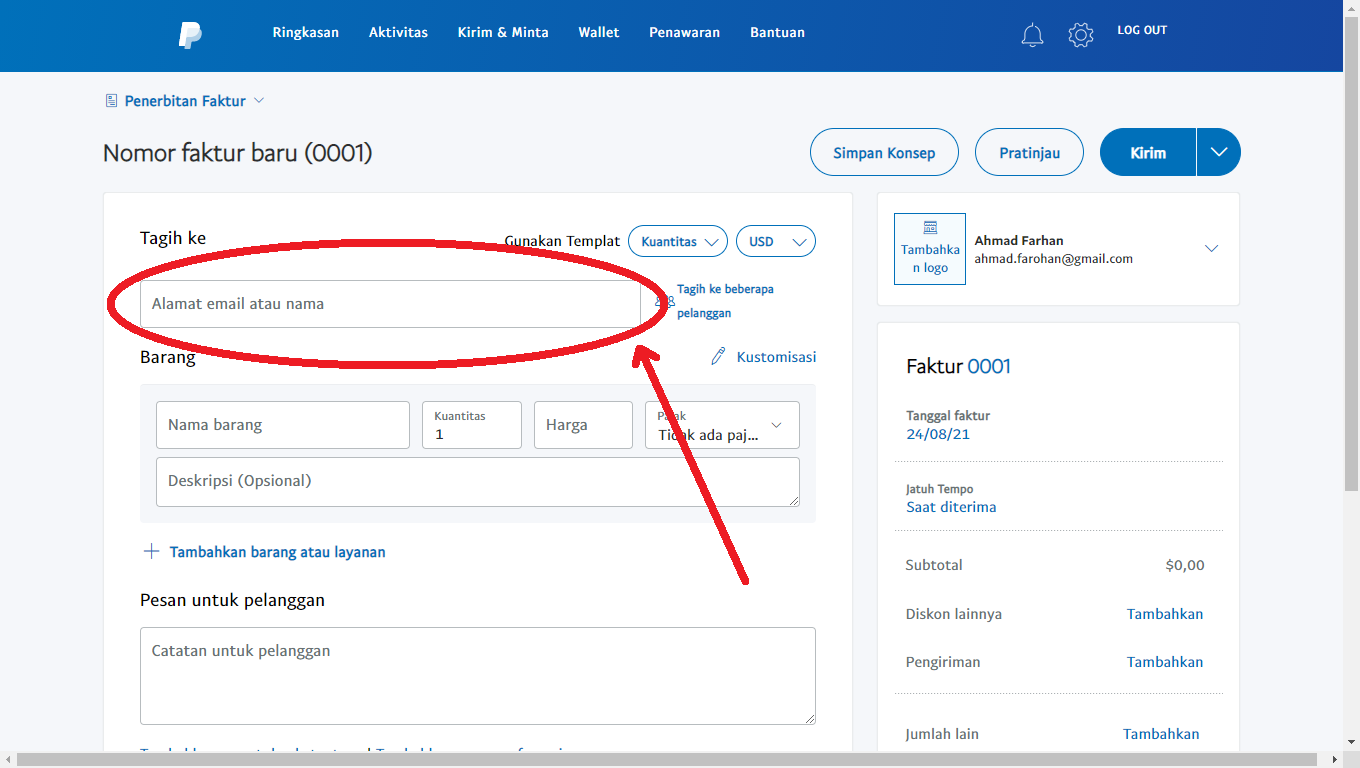Click the Saat diterima due date link

(x=951, y=506)
